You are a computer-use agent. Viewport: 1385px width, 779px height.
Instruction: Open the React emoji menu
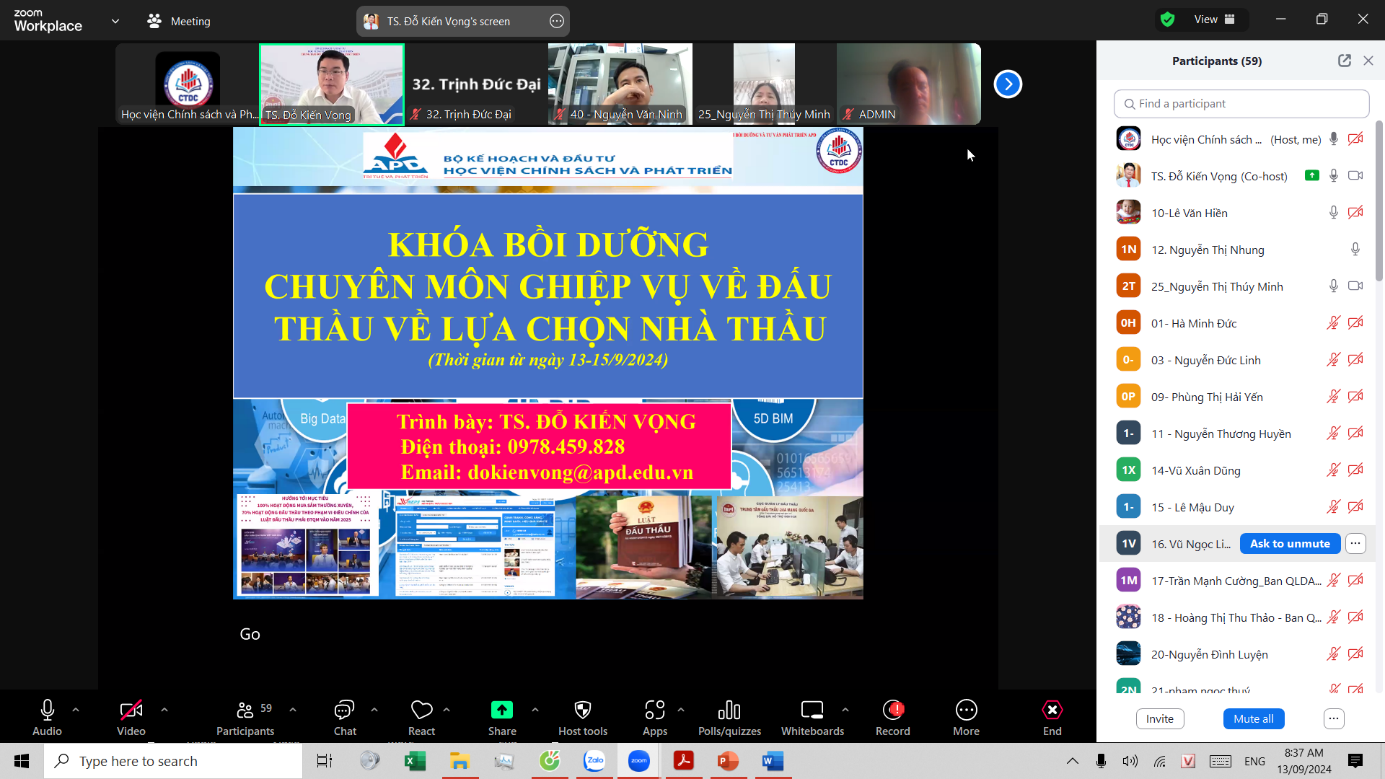click(421, 710)
